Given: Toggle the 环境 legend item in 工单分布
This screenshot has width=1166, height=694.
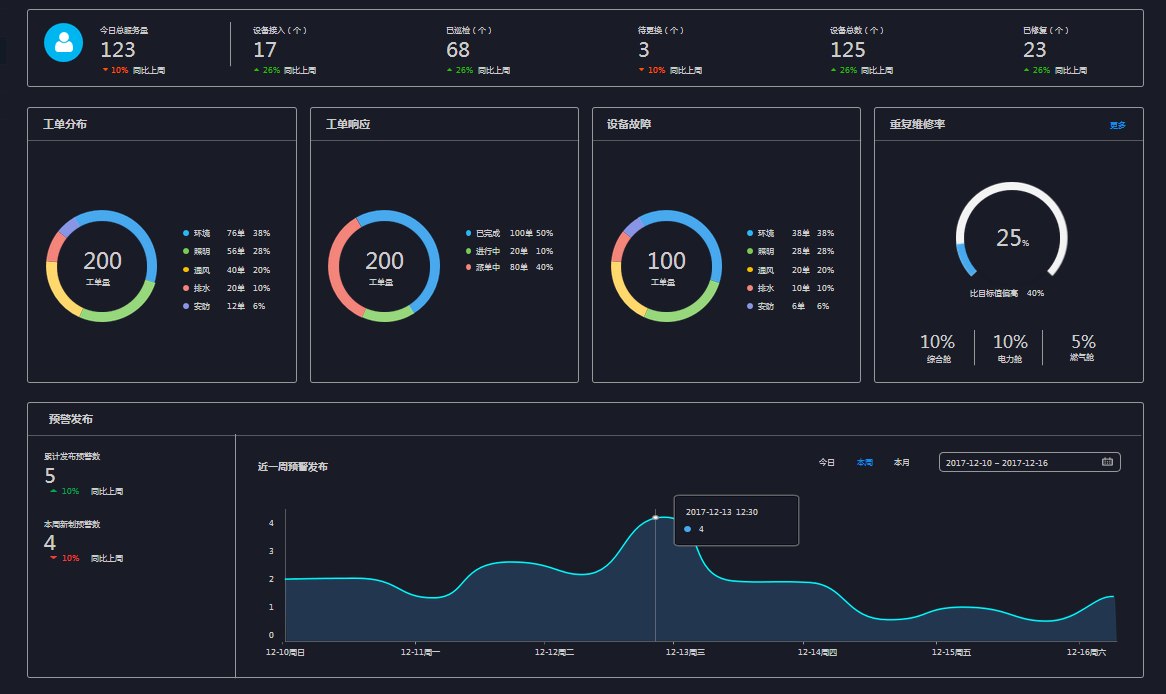Looking at the screenshot, I should [x=201, y=233].
